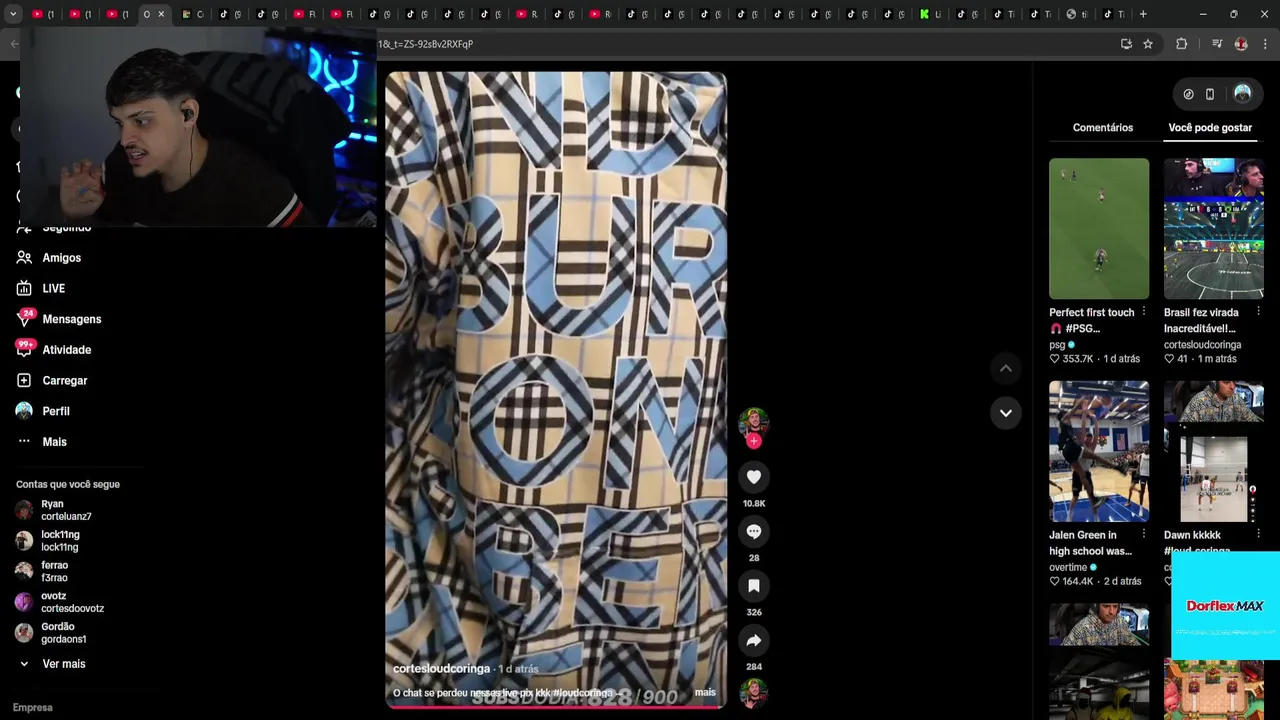
Task: Close the active browser tab
Action: point(161,14)
